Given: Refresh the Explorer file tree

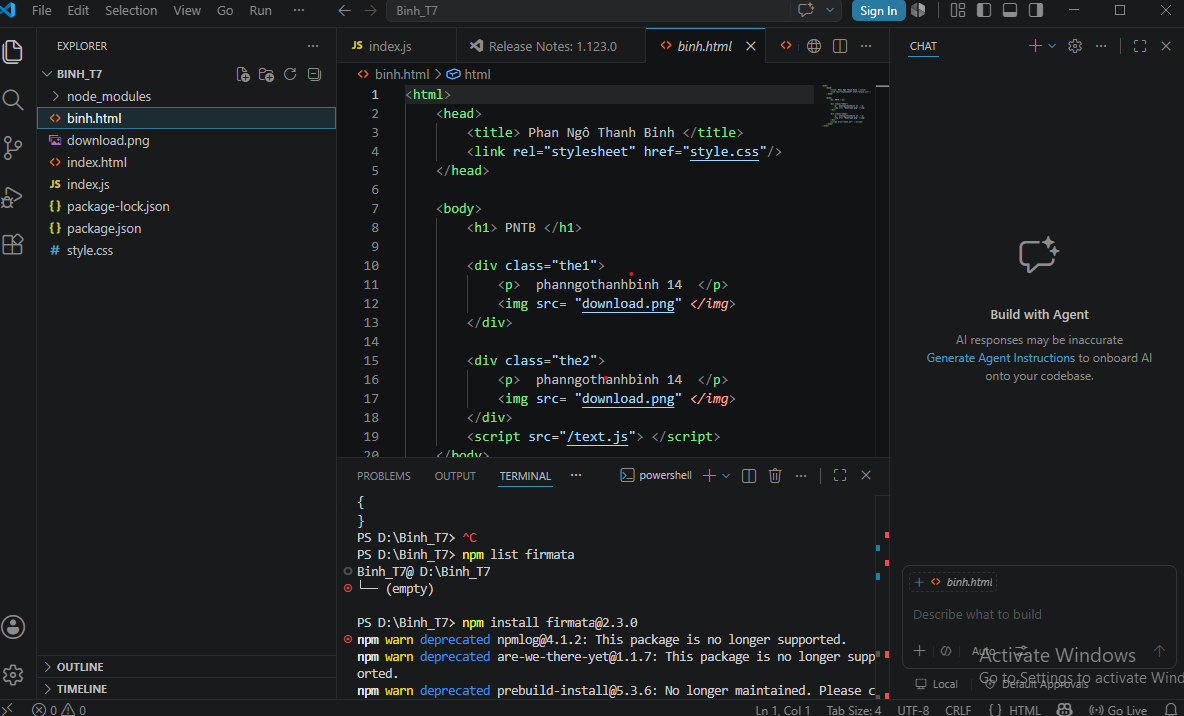Looking at the screenshot, I should point(290,74).
